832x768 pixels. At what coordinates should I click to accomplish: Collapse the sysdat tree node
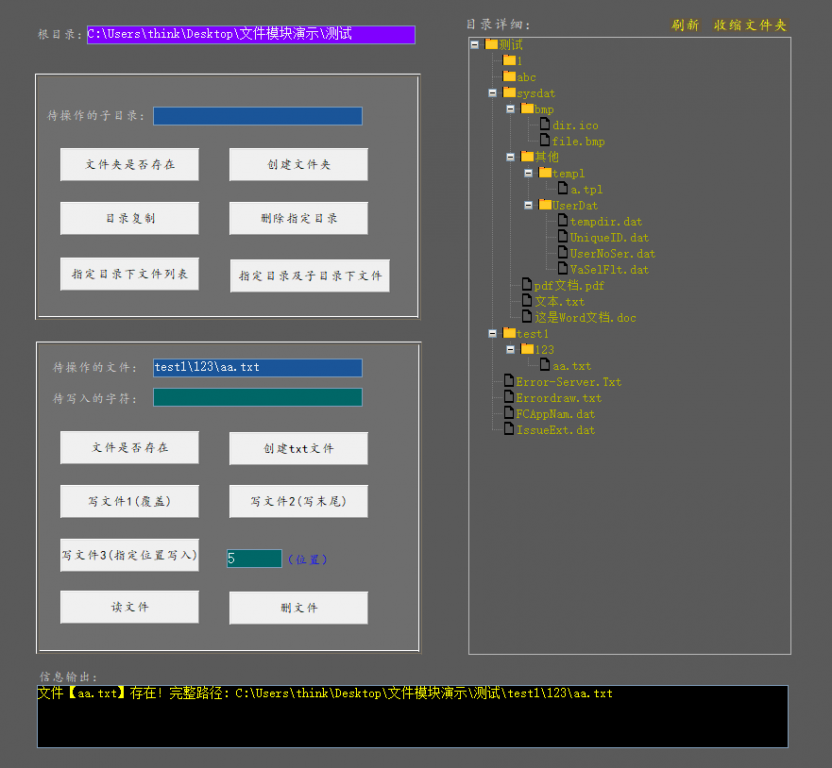[492, 93]
